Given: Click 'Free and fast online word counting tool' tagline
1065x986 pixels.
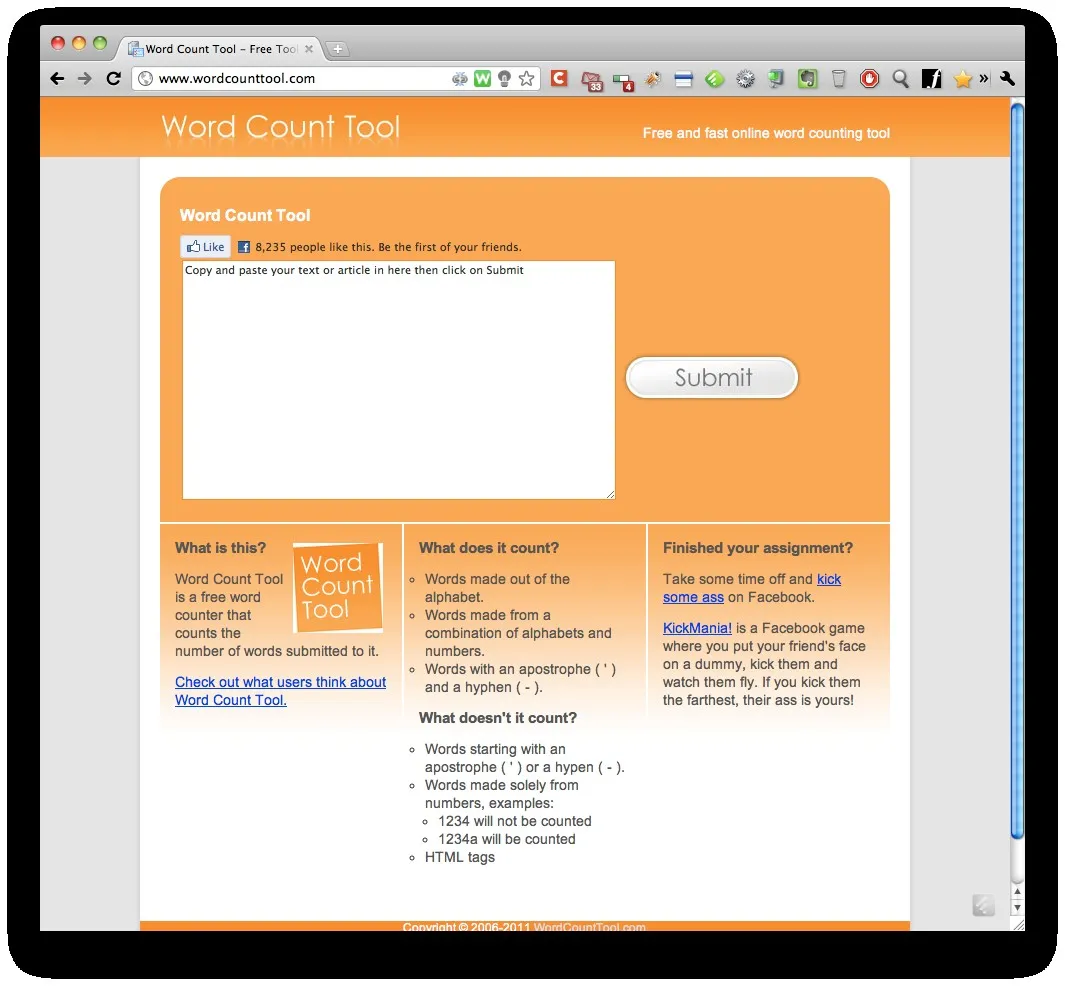Looking at the screenshot, I should pyautogui.click(x=766, y=133).
